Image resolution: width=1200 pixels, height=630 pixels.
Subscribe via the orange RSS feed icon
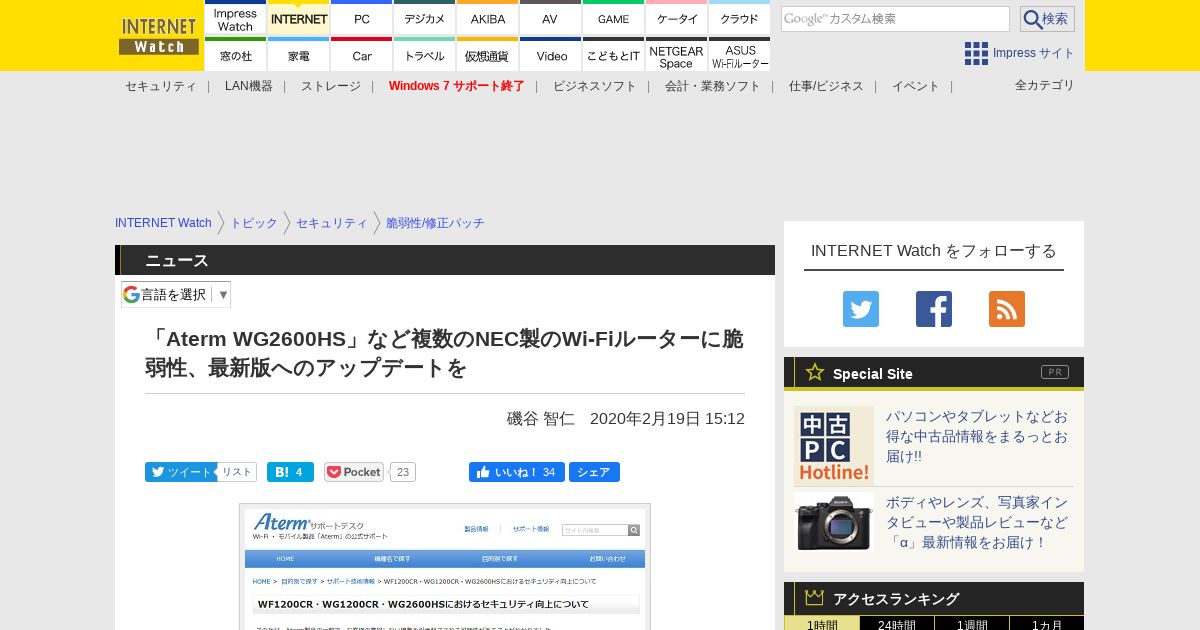[1007, 309]
